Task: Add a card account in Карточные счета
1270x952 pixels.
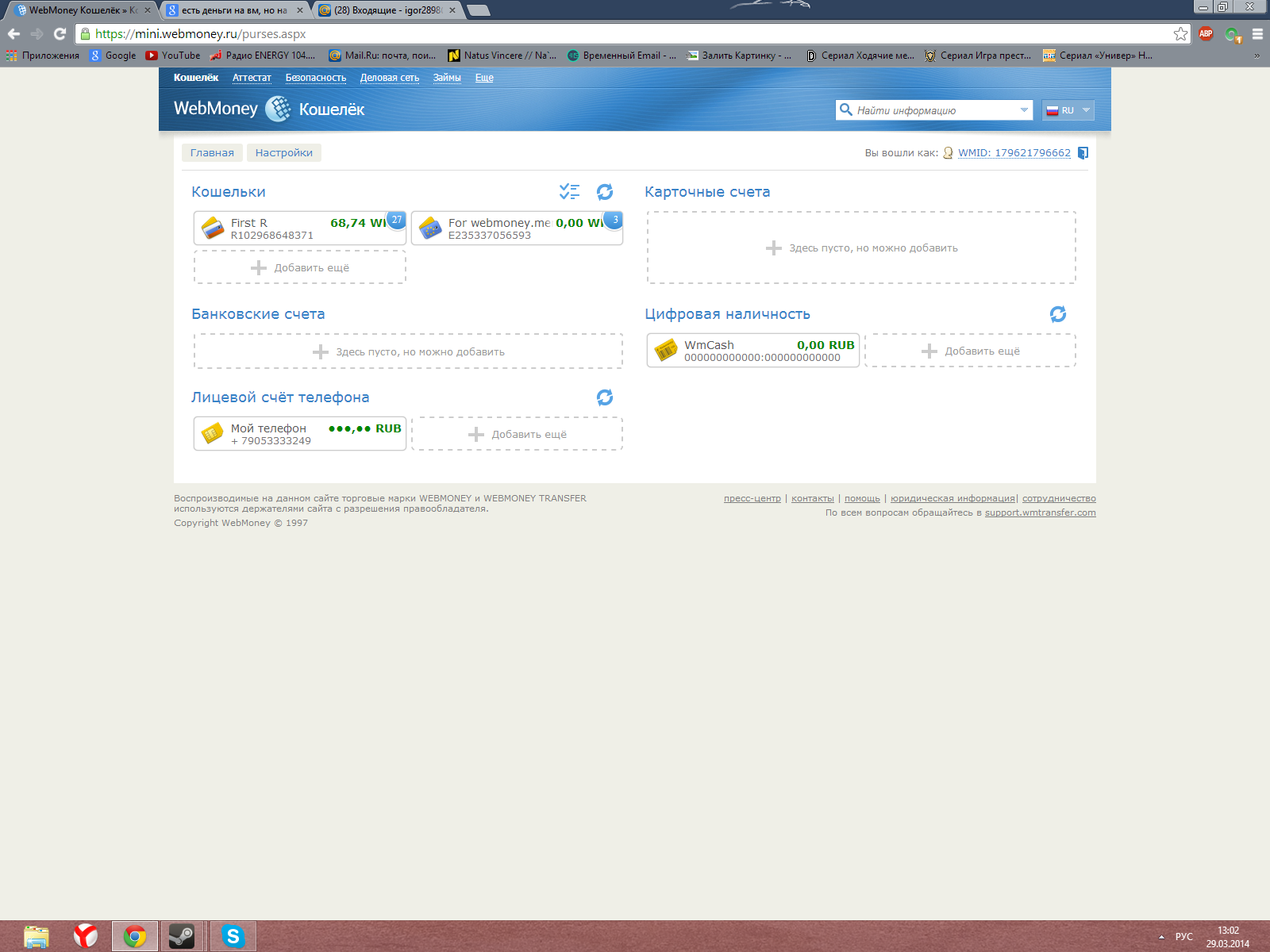Action: pos(861,248)
